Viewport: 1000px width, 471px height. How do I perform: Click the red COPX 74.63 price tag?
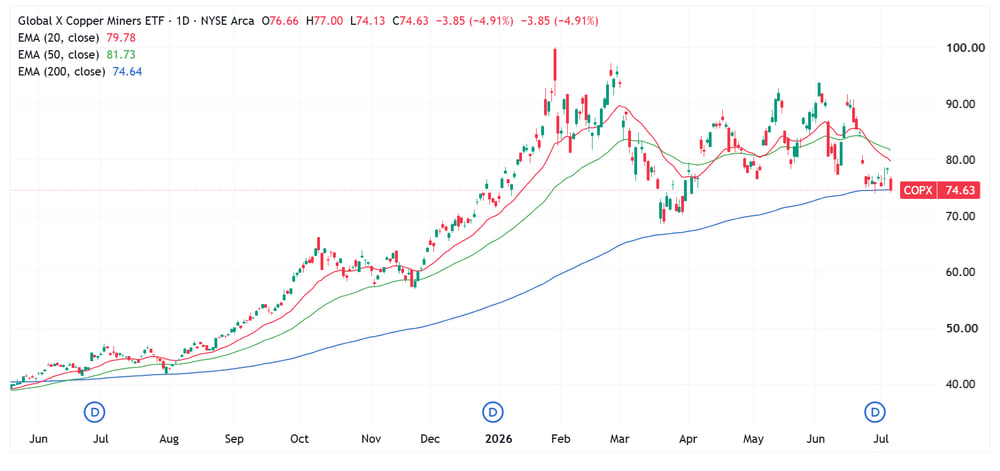939,190
